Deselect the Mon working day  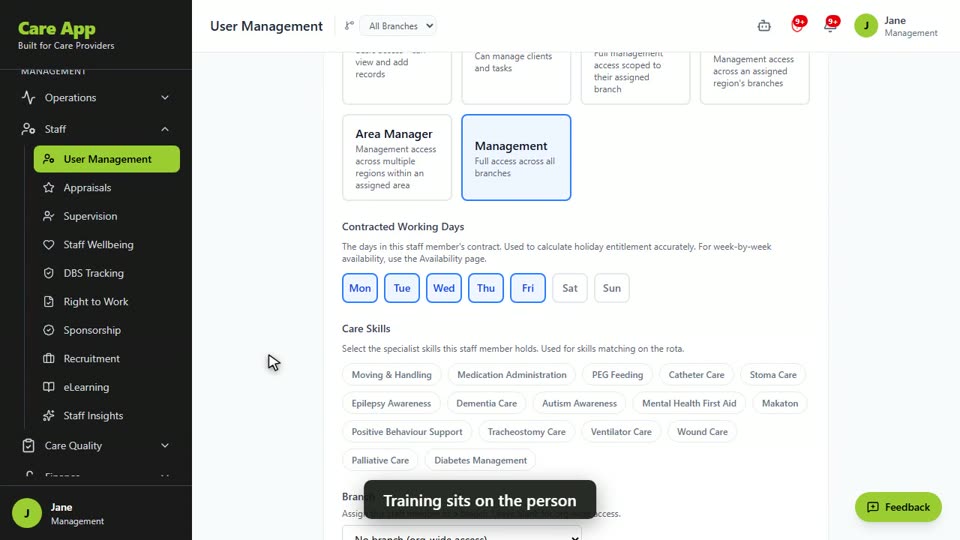pos(360,288)
